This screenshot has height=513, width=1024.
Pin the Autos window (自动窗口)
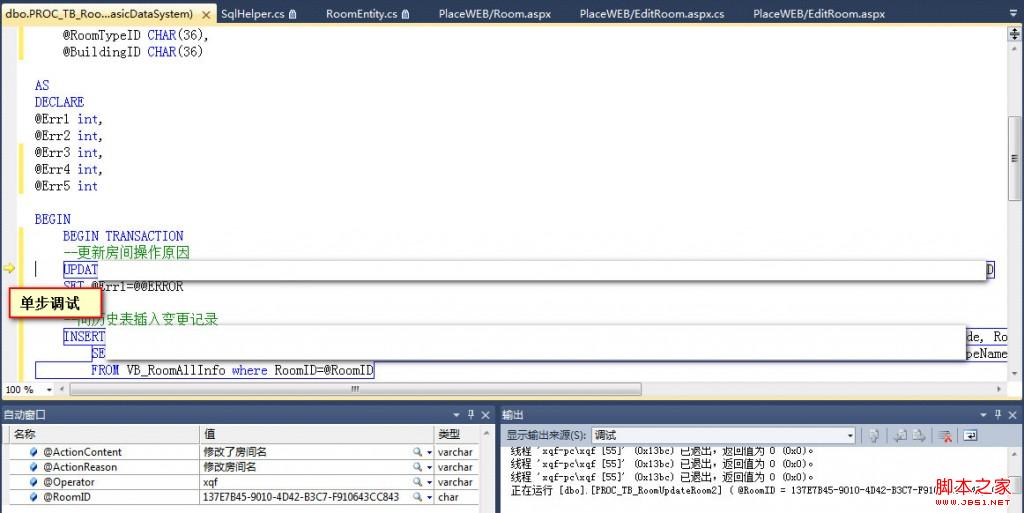click(x=471, y=414)
